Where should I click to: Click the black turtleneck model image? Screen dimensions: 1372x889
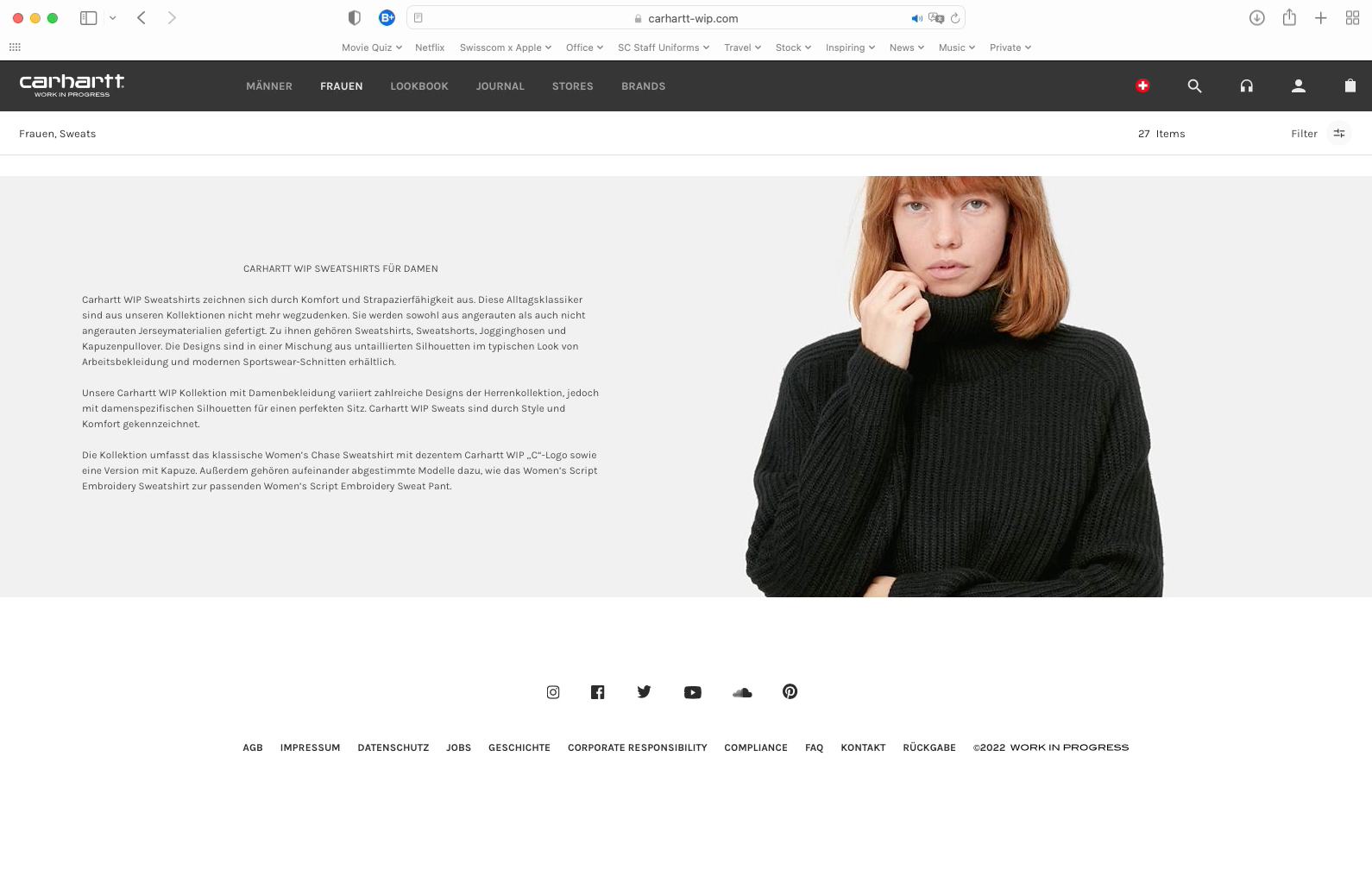tap(954, 387)
